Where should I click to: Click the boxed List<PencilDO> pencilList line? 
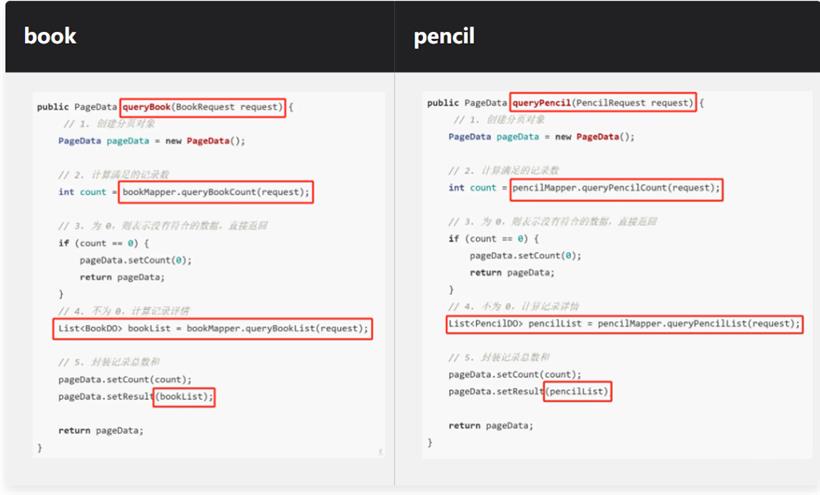pos(624,324)
